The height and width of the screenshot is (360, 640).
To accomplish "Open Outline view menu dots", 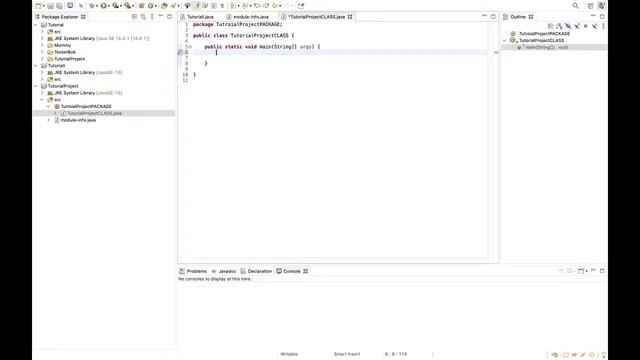I will coord(603,26).
